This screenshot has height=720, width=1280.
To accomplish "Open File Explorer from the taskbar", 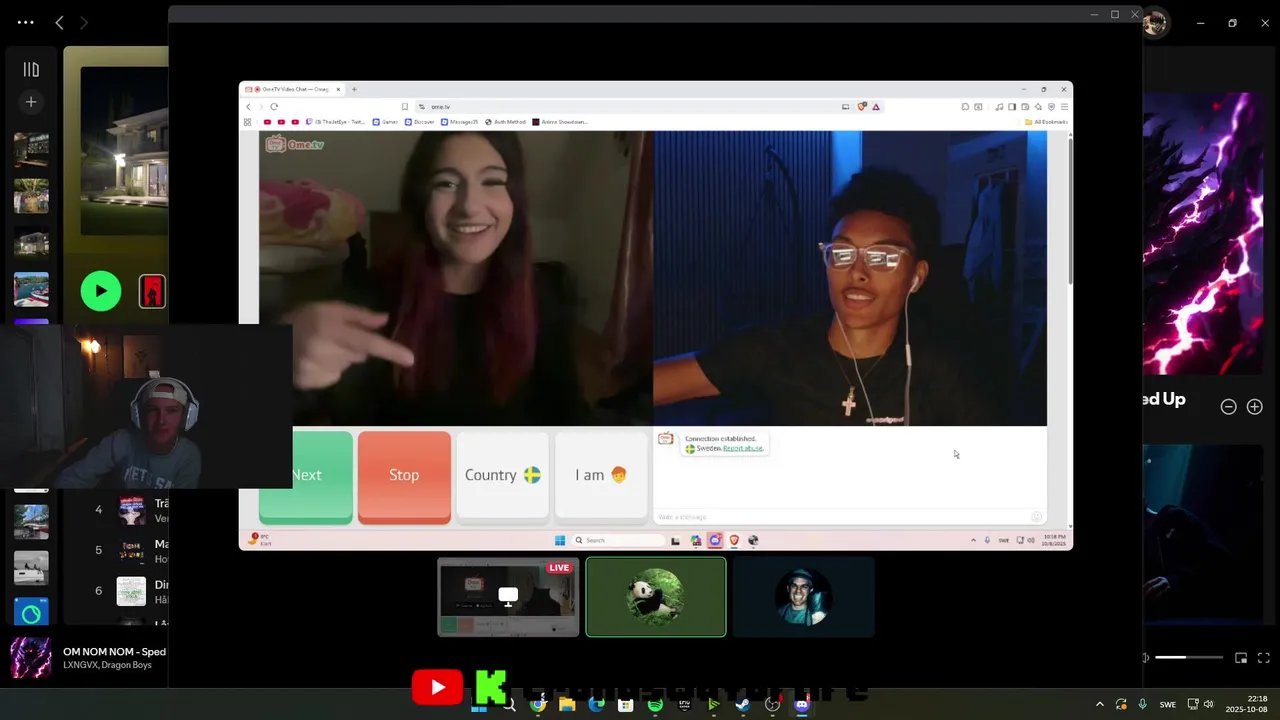I will [x=567, y=705].
